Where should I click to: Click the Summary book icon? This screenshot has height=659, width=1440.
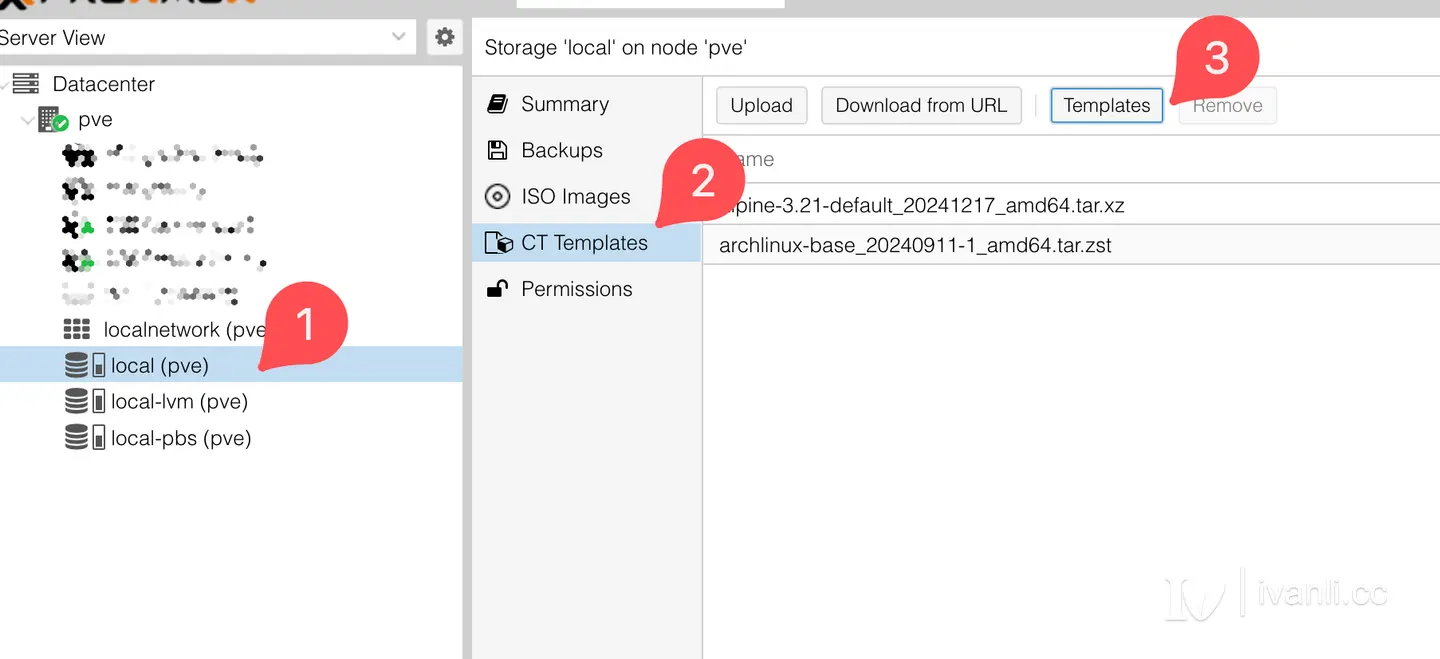tap(497, 104)
